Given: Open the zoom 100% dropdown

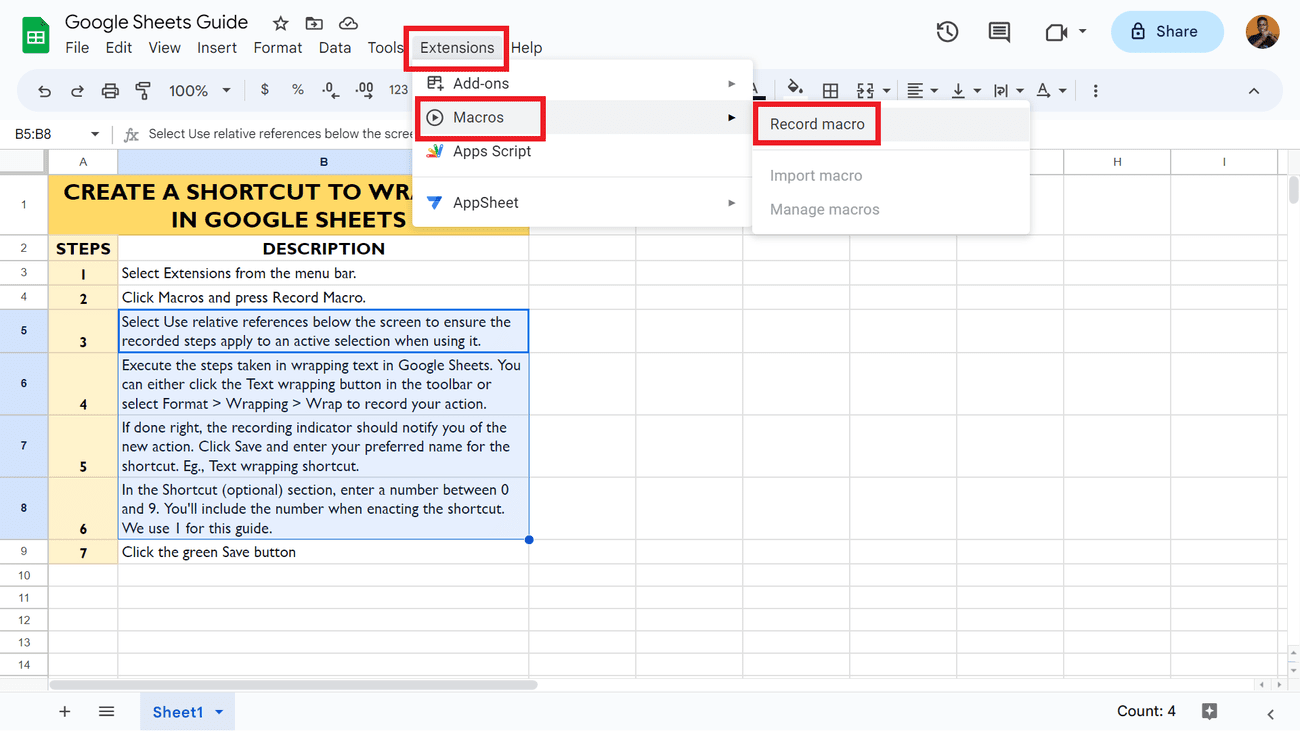Looking at the screenshot, I should pyautogui.click(x=199, y=91).
